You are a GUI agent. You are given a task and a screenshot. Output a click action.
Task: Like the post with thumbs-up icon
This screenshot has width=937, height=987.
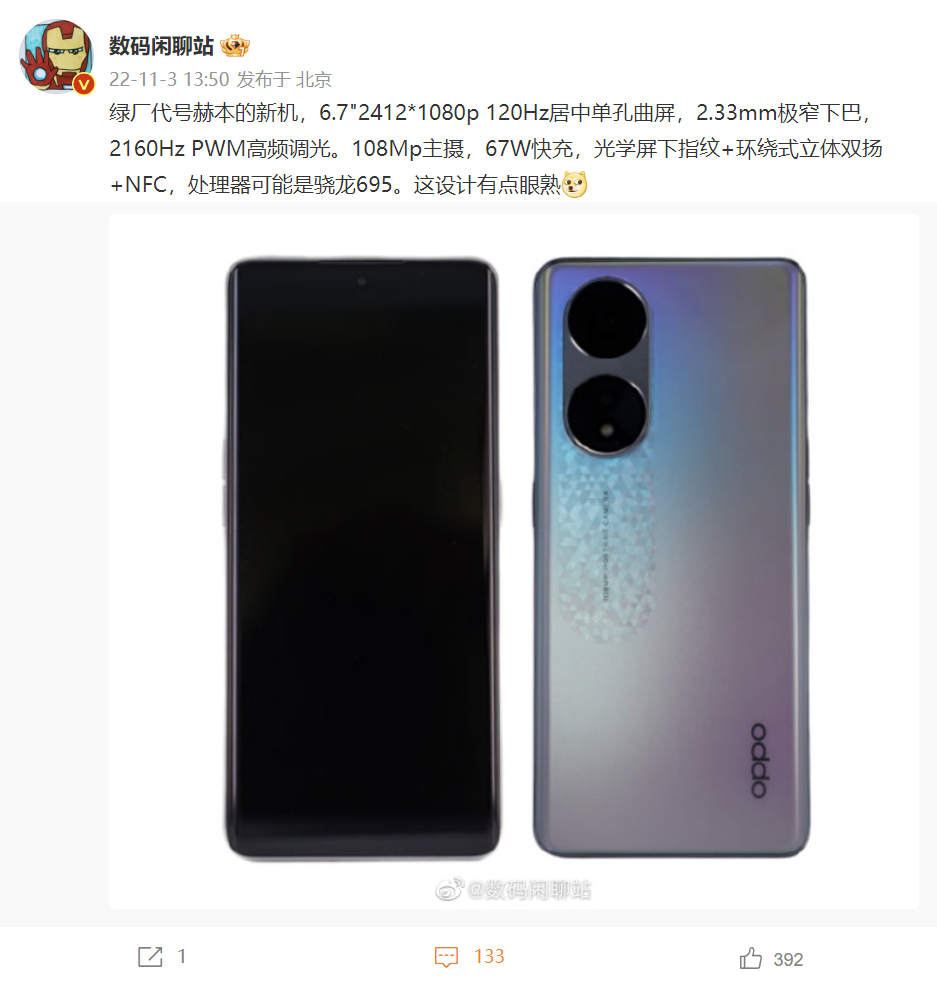click(751, 958)
